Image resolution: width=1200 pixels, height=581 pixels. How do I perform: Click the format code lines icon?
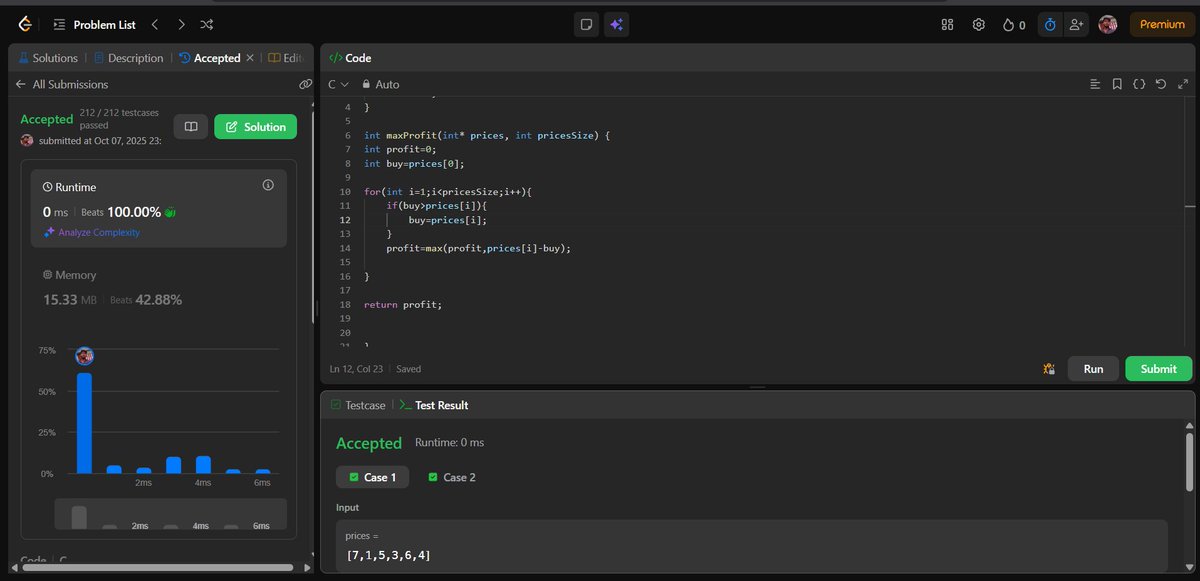1095,85
